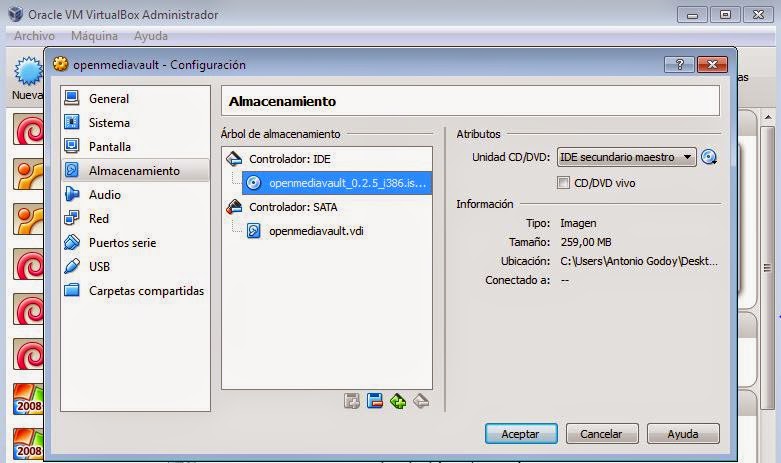Click the Carpetas compartidas folder icon

[72, 289]
